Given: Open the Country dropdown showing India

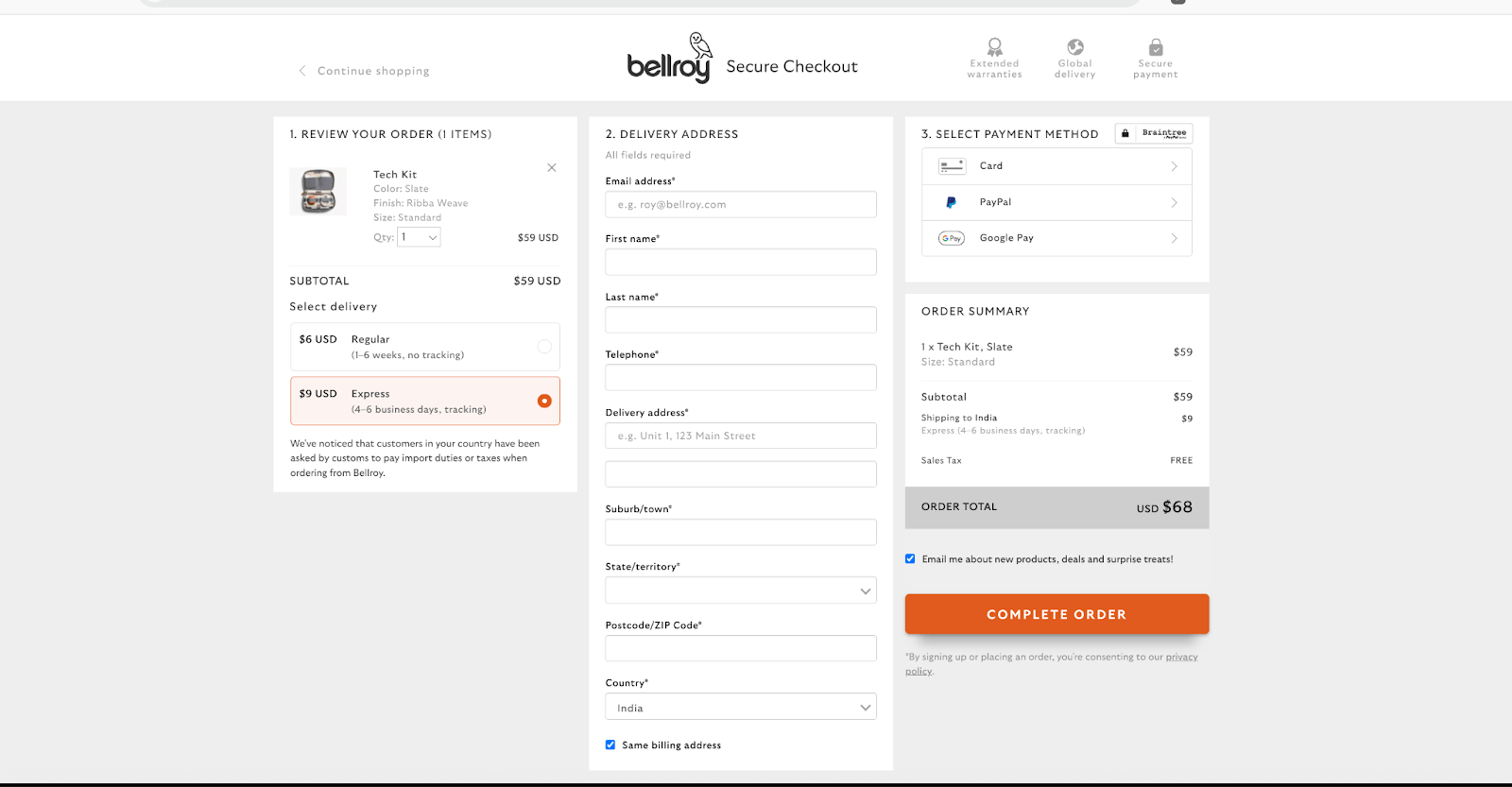Looking at the screenshot, I should [x=740, y=707].
